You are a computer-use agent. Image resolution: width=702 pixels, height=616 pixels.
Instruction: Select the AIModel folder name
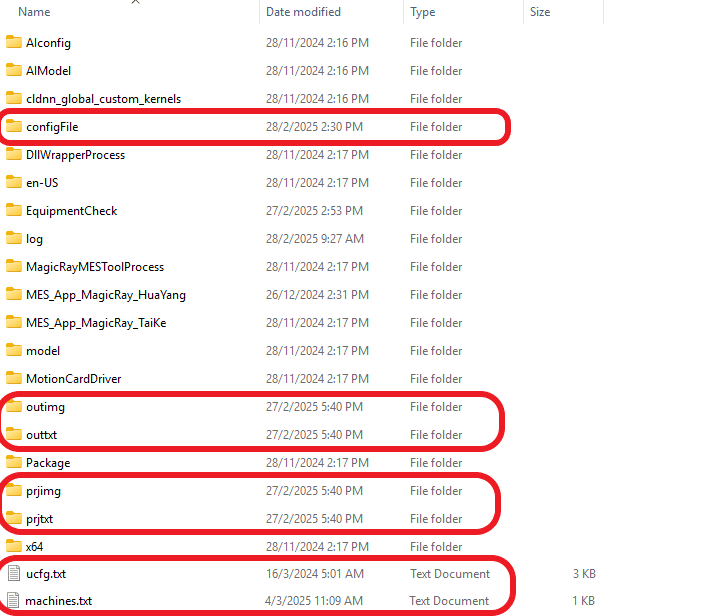click(x=48, y=71)
